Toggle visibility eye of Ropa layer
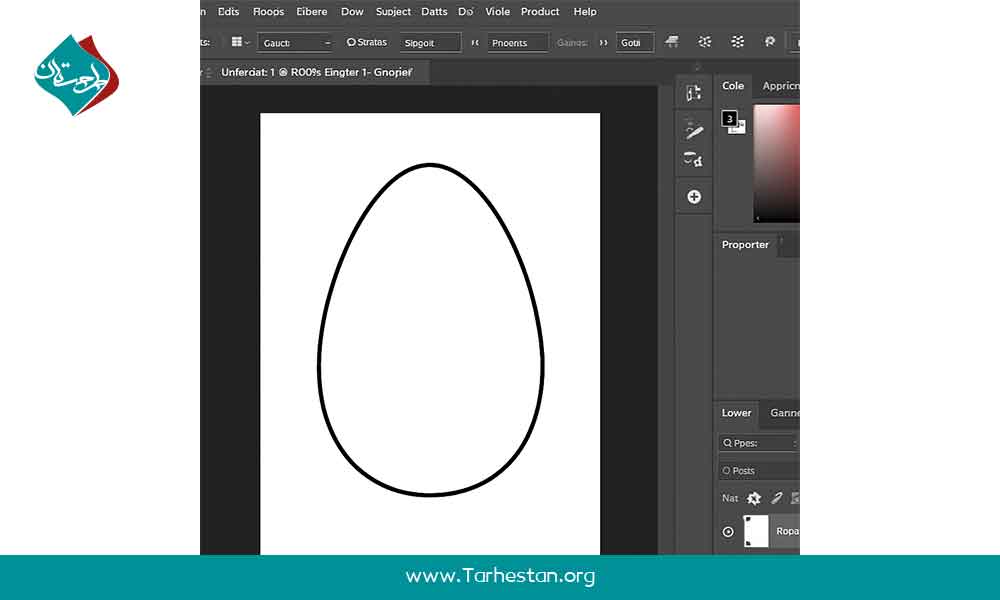 pos(728,532)
